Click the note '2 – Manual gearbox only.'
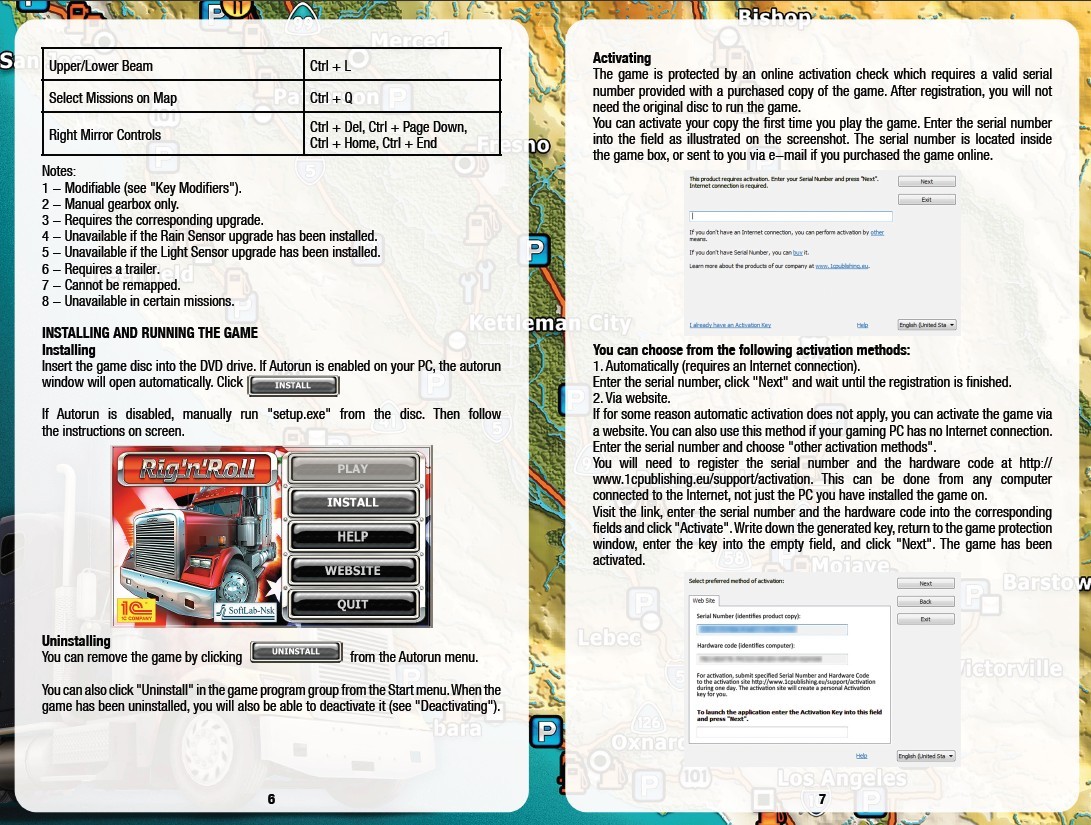This screenshot has width=1091, height=825. click(111, 204)
